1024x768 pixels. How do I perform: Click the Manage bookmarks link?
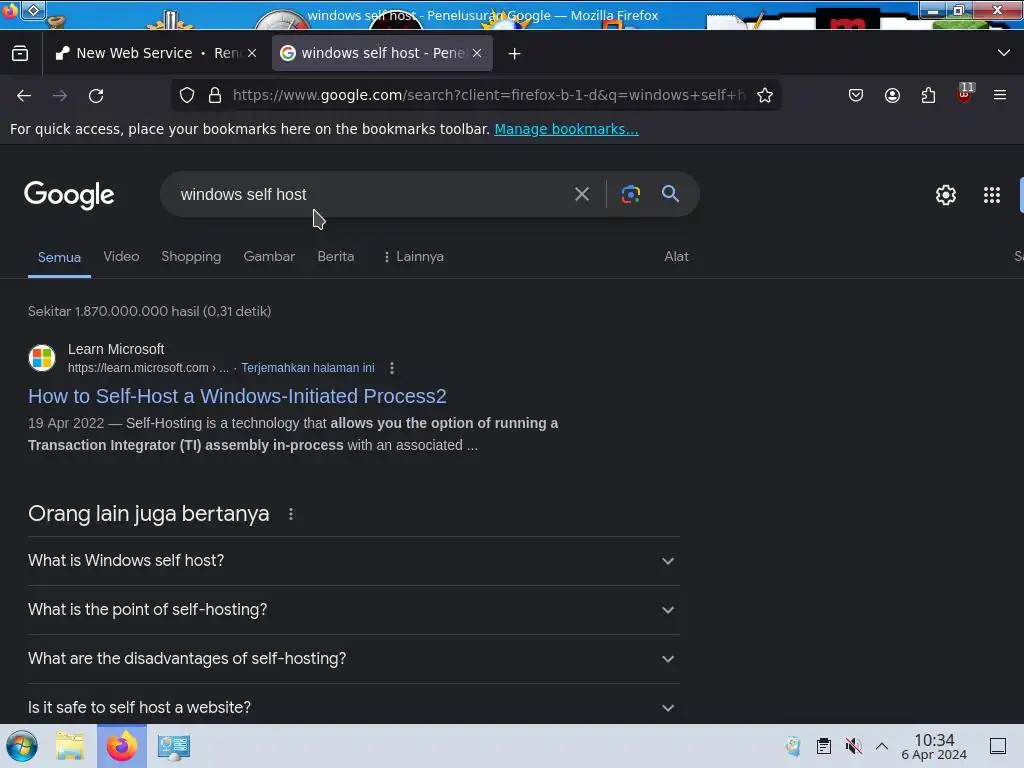(x=566, y=129)
